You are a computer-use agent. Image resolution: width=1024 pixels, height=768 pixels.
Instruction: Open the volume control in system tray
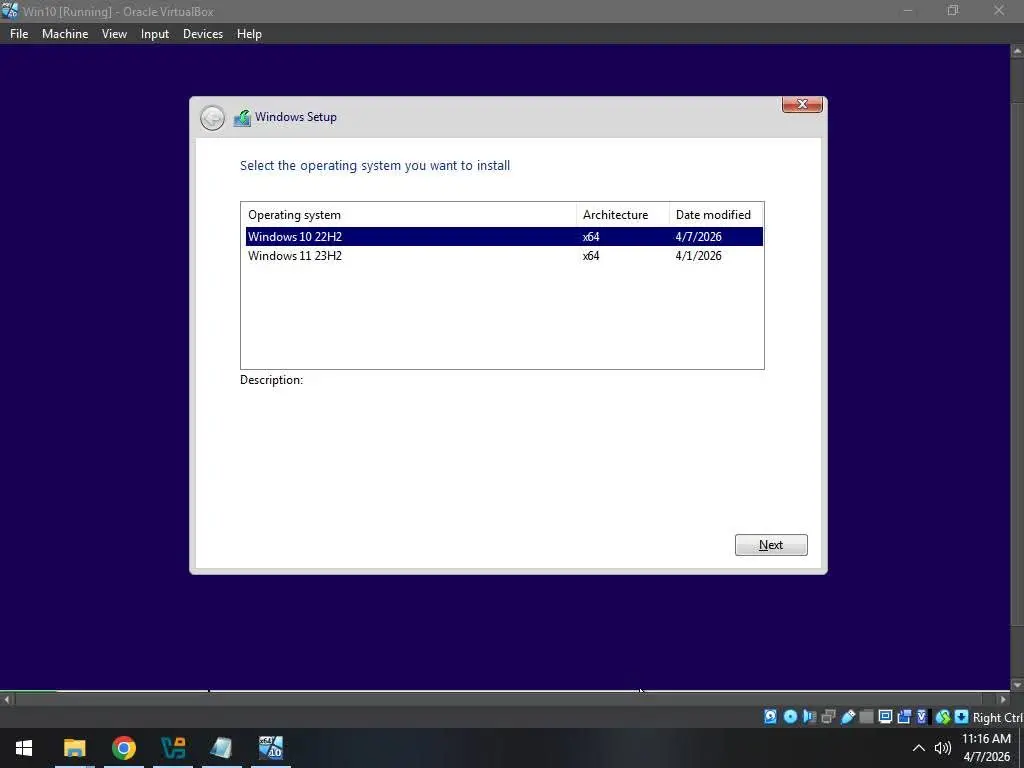(x=942, y=748)
